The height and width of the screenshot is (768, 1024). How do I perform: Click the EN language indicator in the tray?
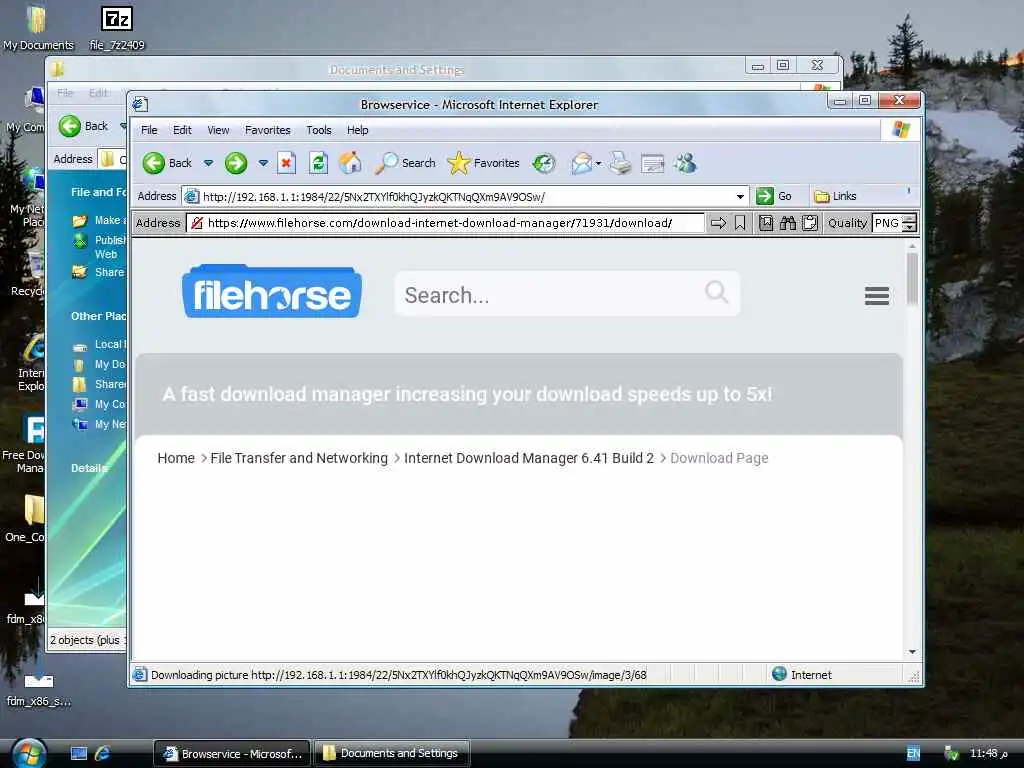(913, 754)
